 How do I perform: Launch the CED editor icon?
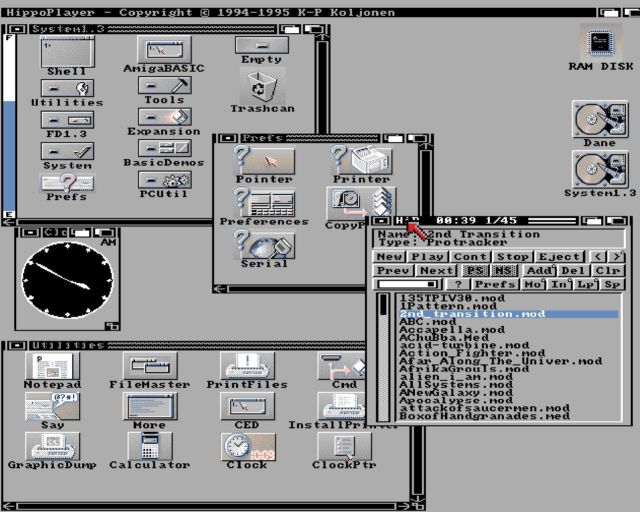pos(247,406)
